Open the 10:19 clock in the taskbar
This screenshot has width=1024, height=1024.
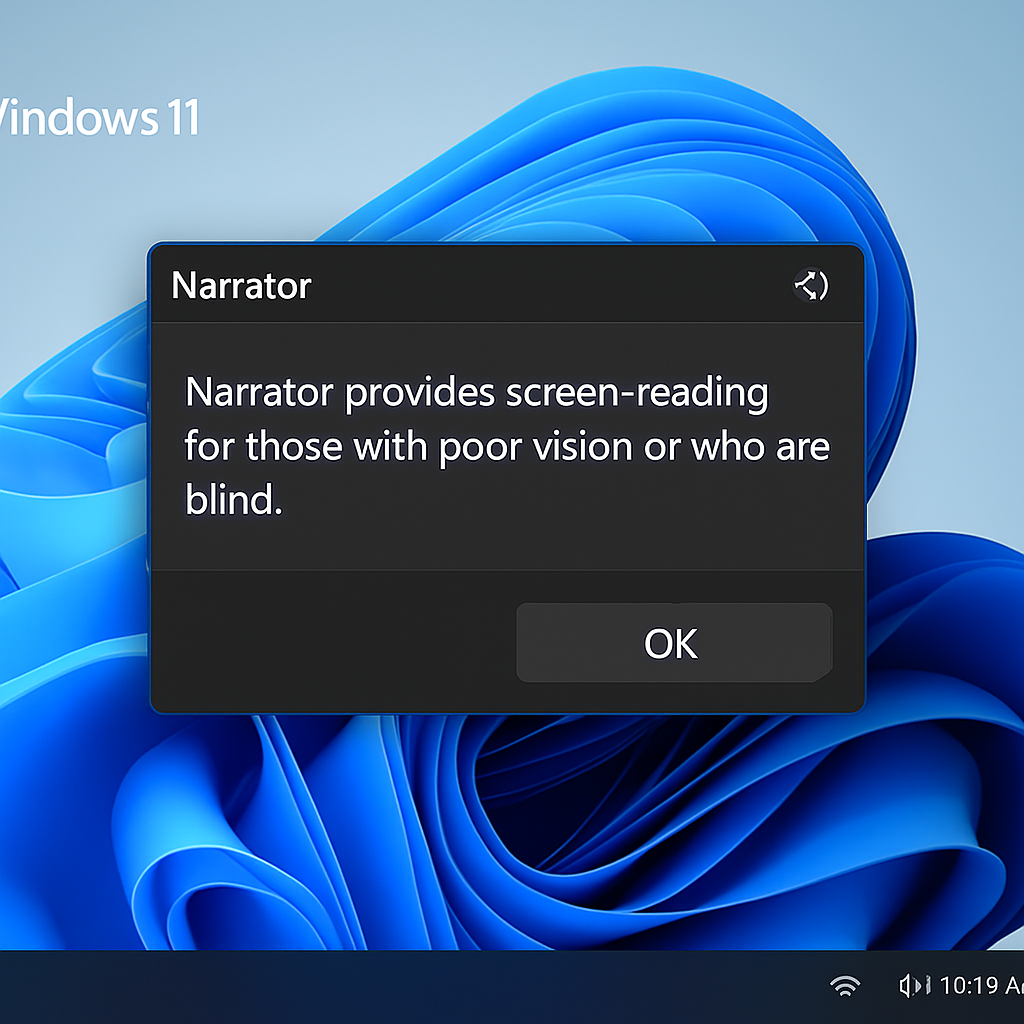[980, 986]
